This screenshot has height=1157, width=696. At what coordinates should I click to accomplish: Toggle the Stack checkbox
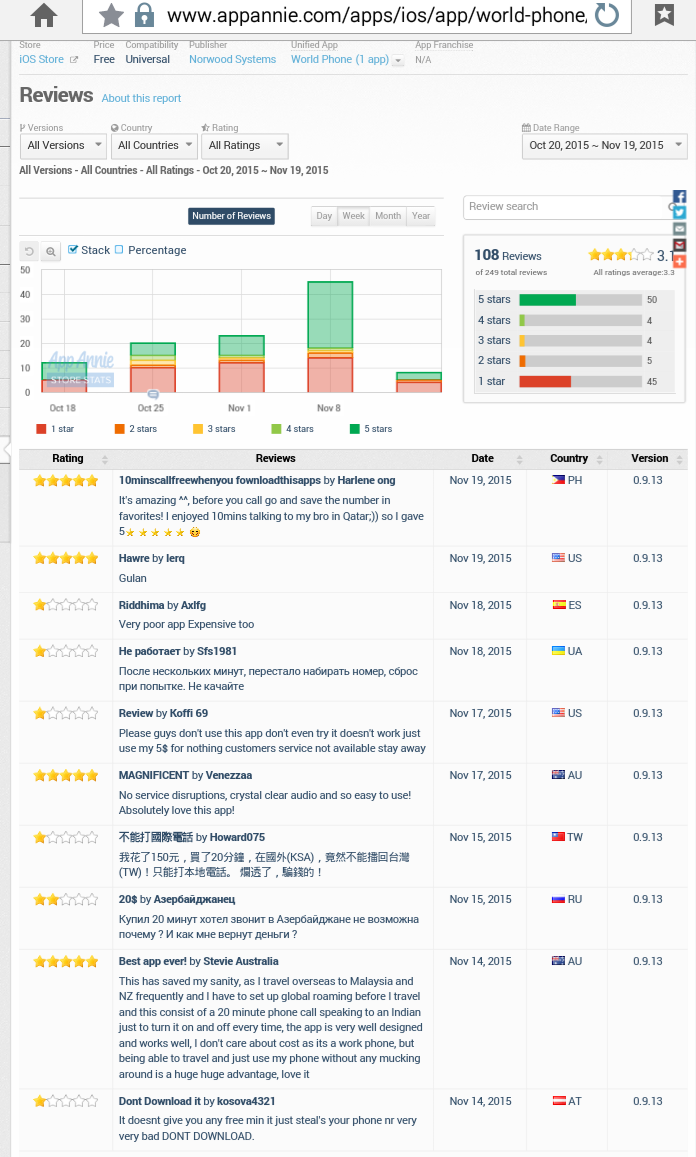(73, 250)
